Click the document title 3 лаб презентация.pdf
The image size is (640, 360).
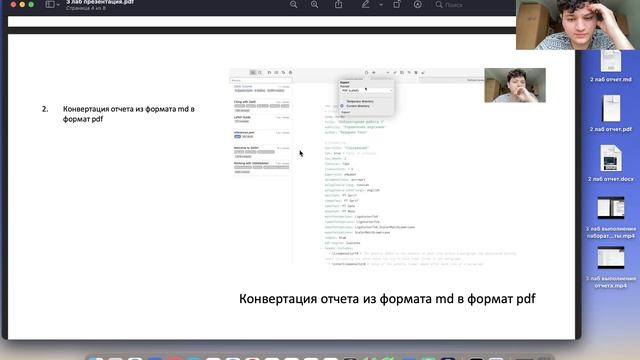pos(100,2)
